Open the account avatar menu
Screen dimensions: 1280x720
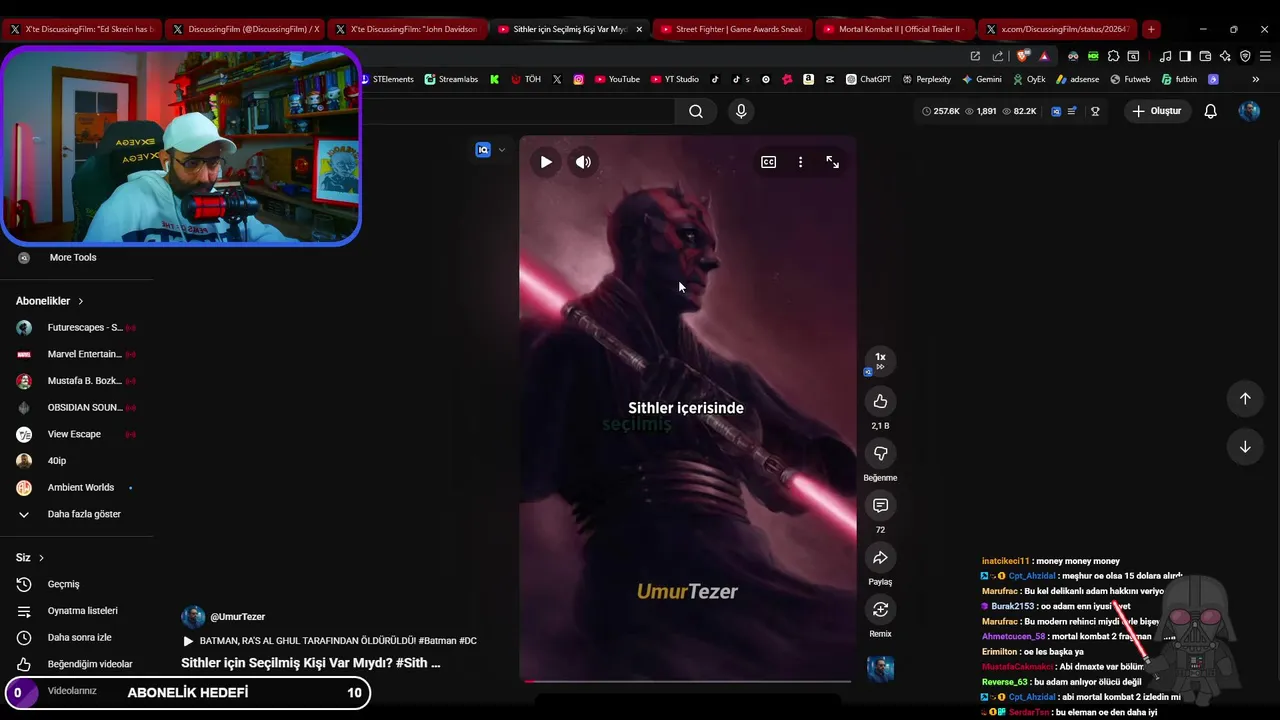[x=1249, y=111]
